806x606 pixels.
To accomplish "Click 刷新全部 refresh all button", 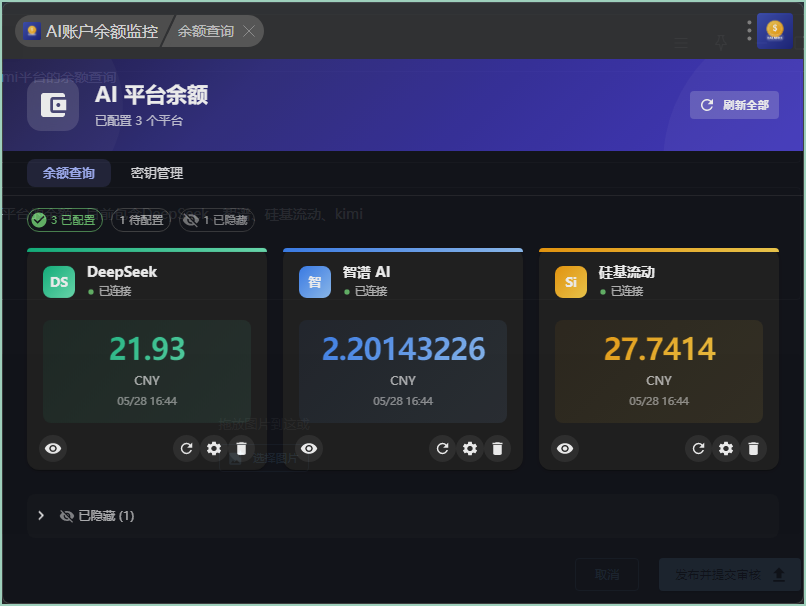I will 734,105.
